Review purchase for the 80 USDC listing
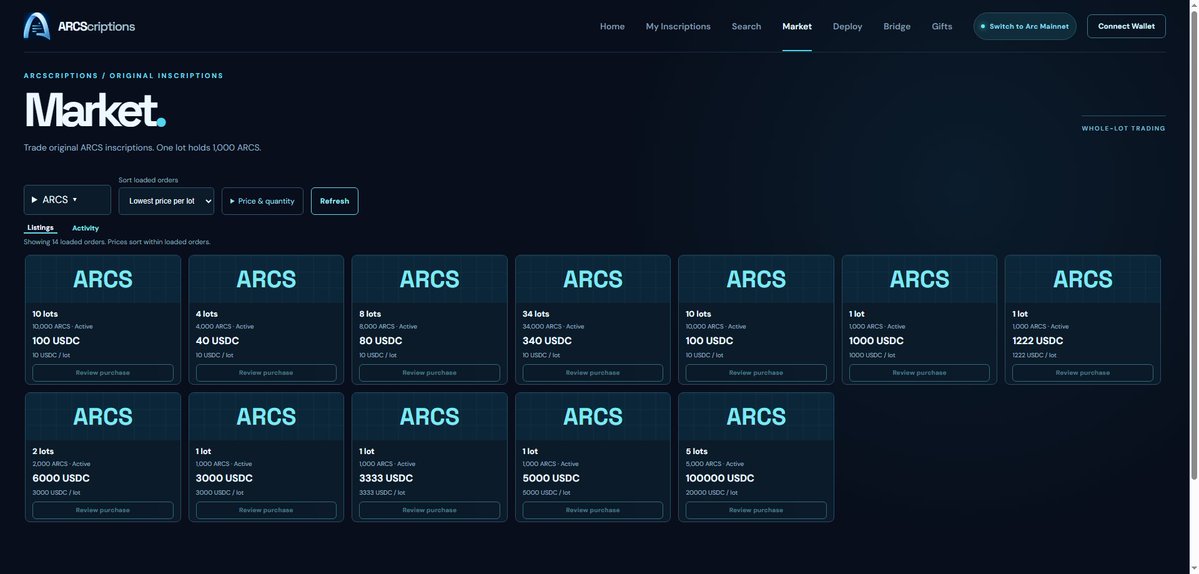 [429, 373]
